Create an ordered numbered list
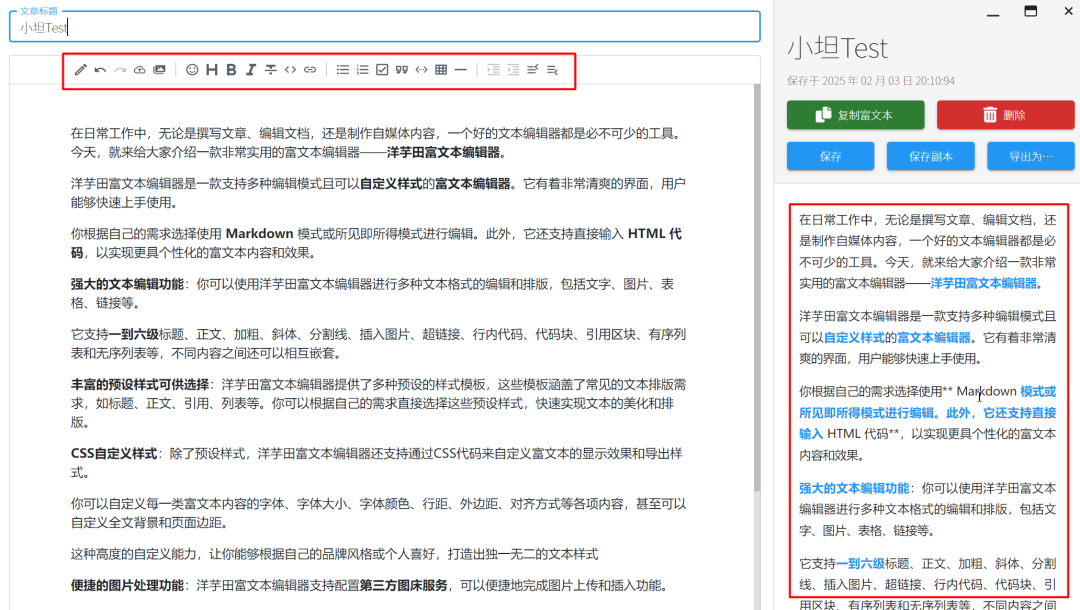The width and height of the screenshot is (1080, 610). [362, 70]
